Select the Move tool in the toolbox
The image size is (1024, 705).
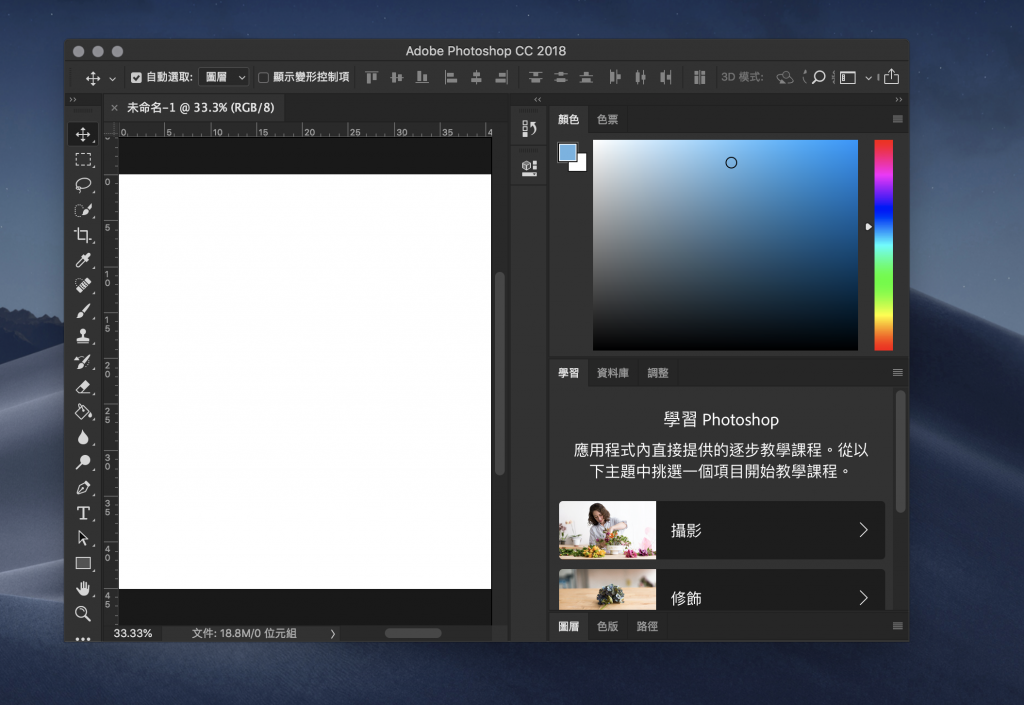point(83,134)
